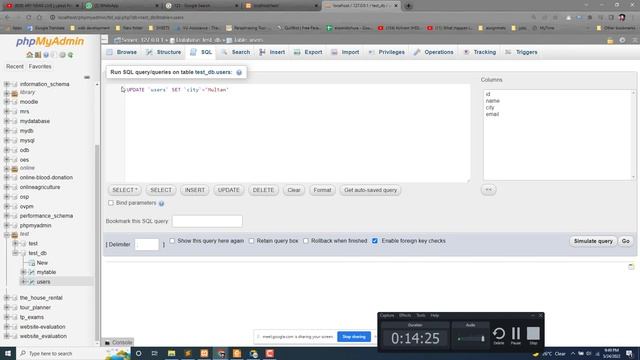
Task: Expand the tour_planner database
Action: click(x=7, y=307)
